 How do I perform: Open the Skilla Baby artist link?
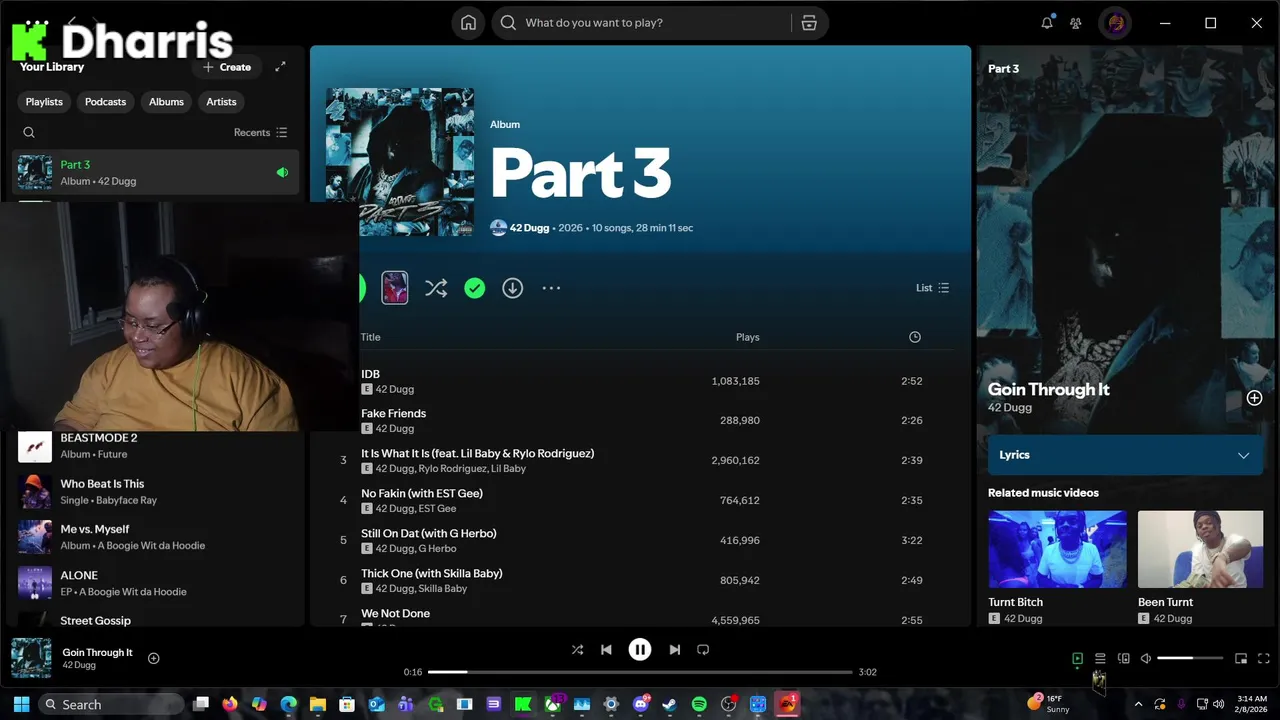tap(442, 588)
